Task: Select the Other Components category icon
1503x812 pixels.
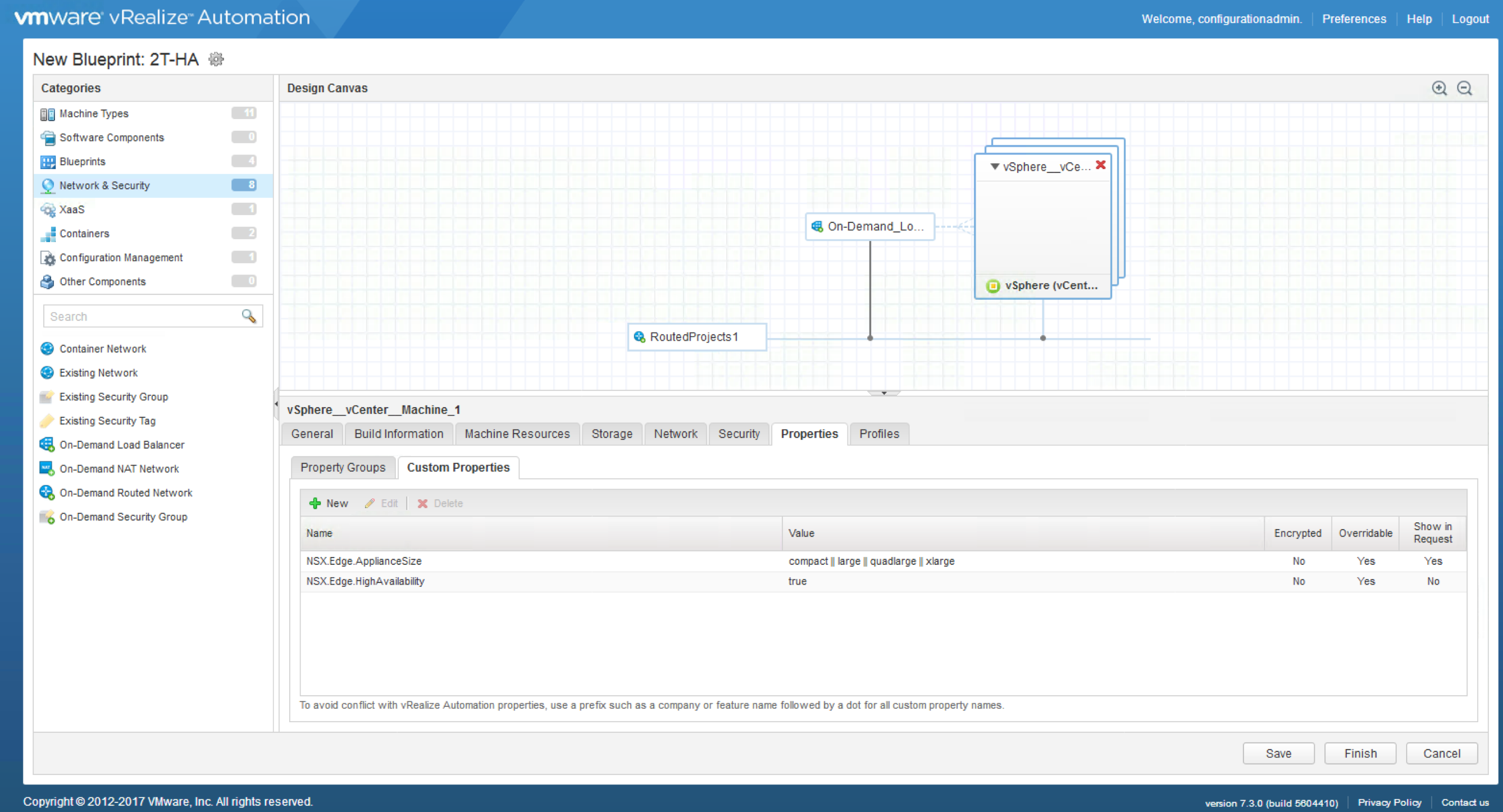Action: click(x=47, y=282)
